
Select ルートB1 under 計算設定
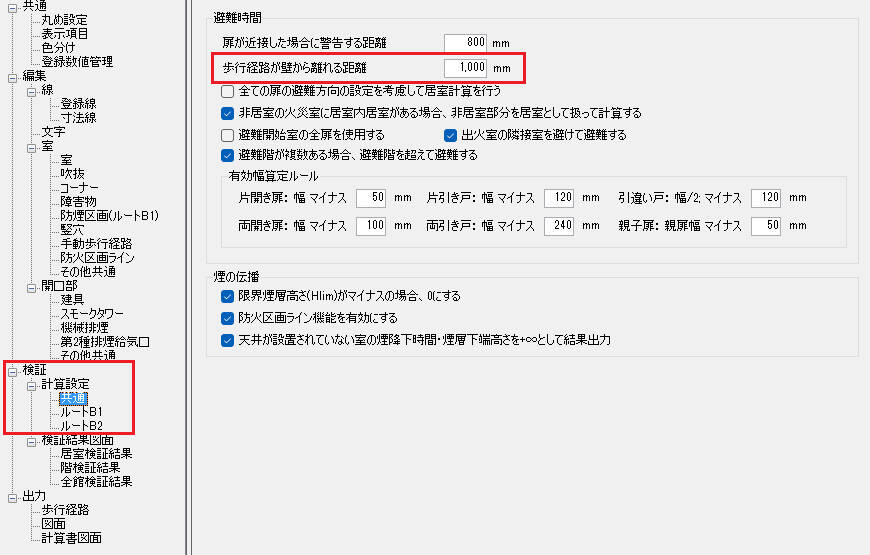pos(81,412)
